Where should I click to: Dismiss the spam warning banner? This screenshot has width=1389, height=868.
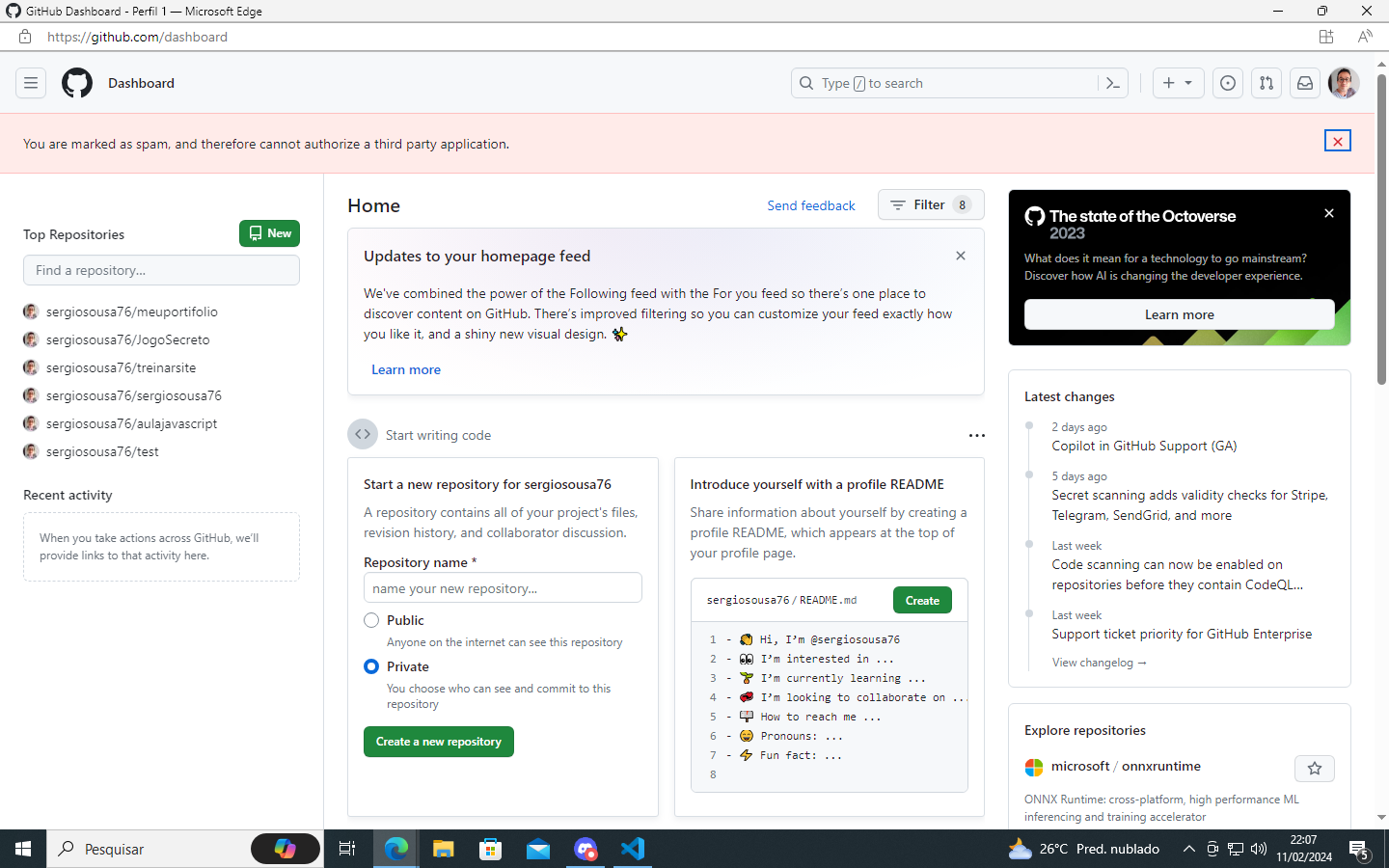[x=1338, y=141]
